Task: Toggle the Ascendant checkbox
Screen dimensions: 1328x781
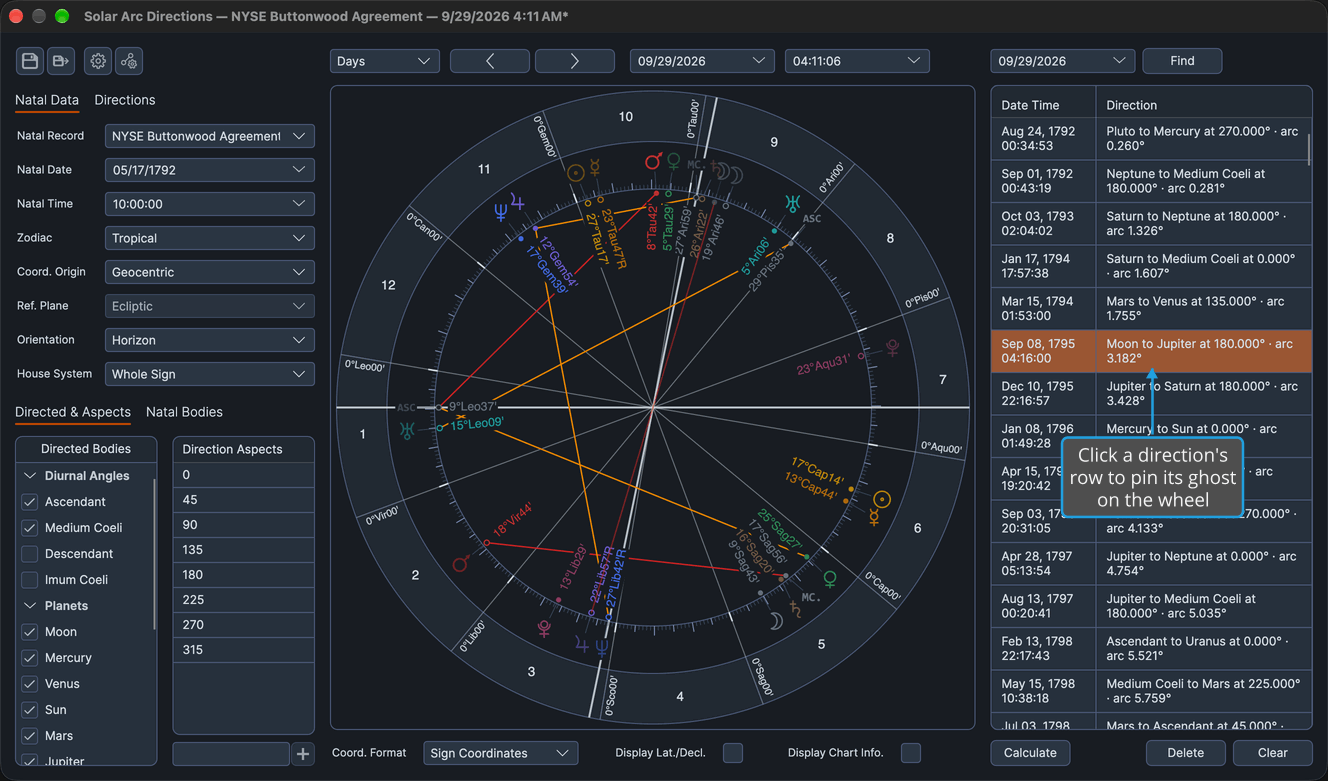Action: [30, 502]
